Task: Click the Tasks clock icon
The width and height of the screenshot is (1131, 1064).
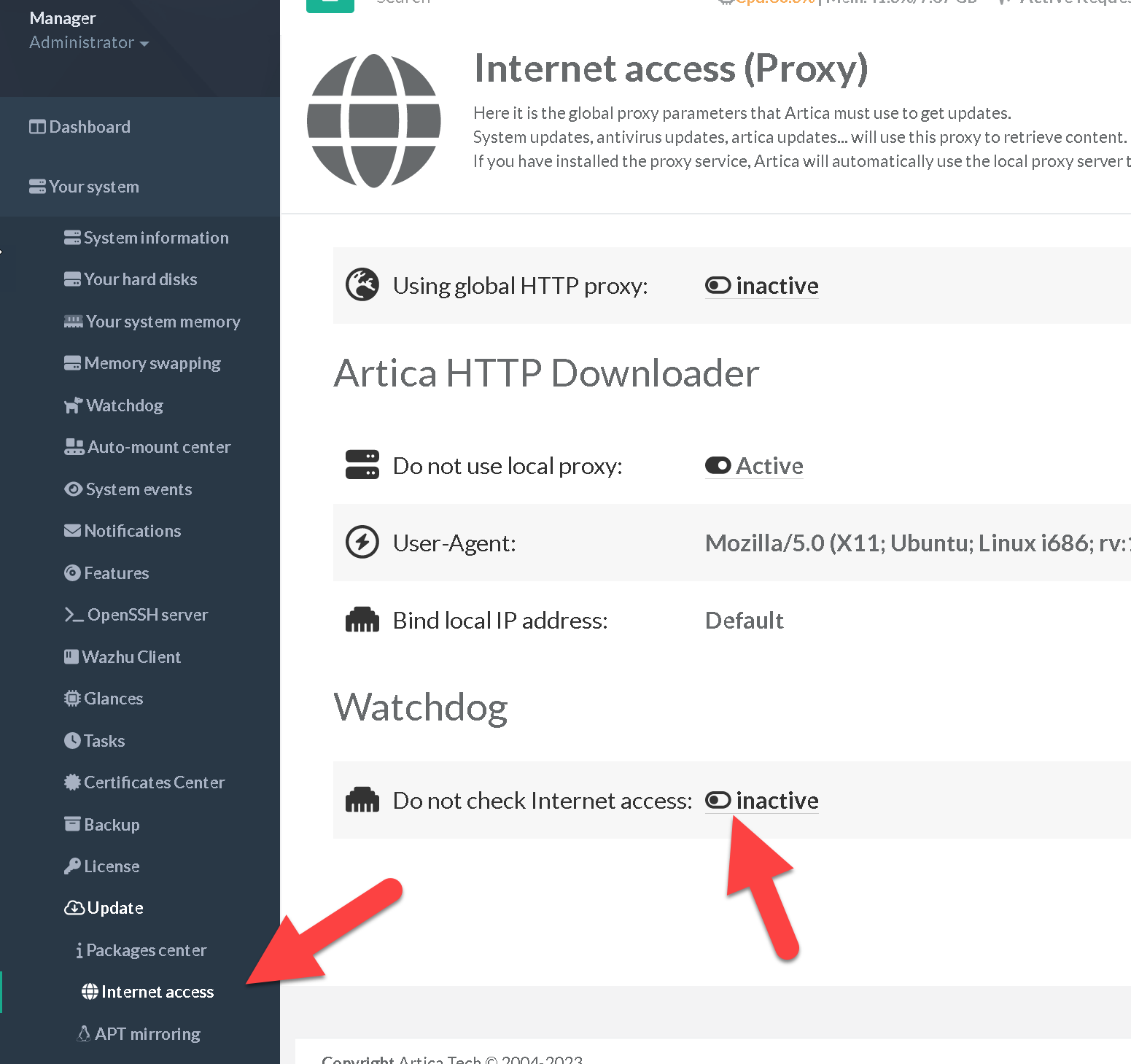Action: tap(72, 741)
